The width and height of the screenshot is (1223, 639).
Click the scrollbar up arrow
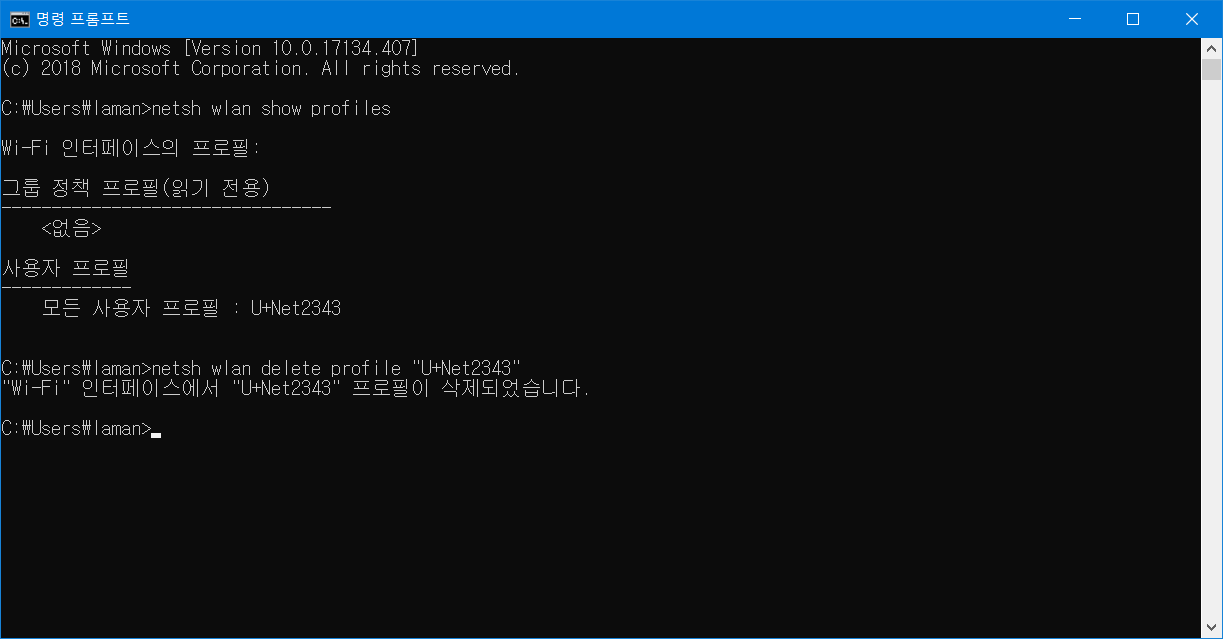coord(1212,47)
